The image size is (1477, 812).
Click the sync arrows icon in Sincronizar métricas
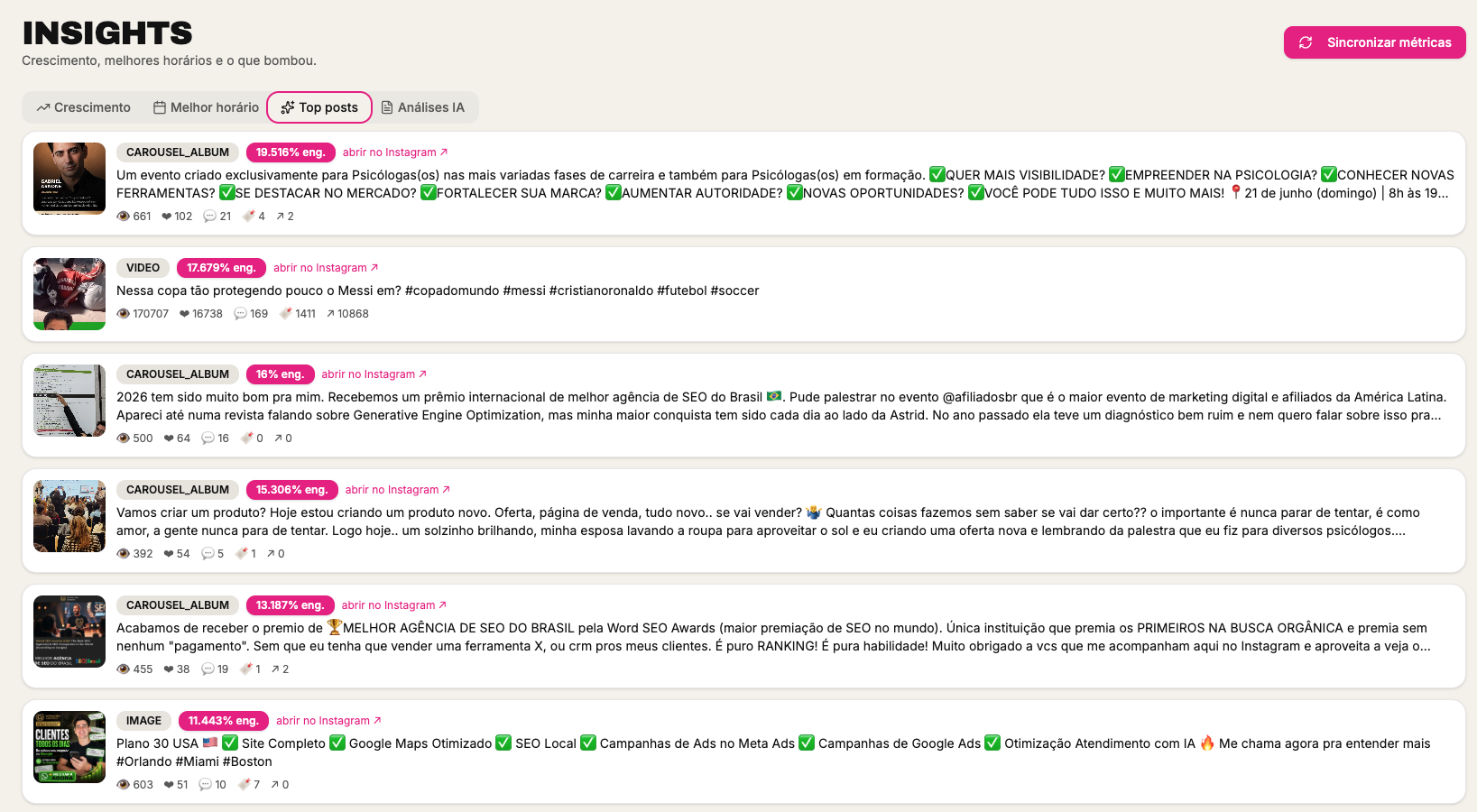[x=1306, y=42]
